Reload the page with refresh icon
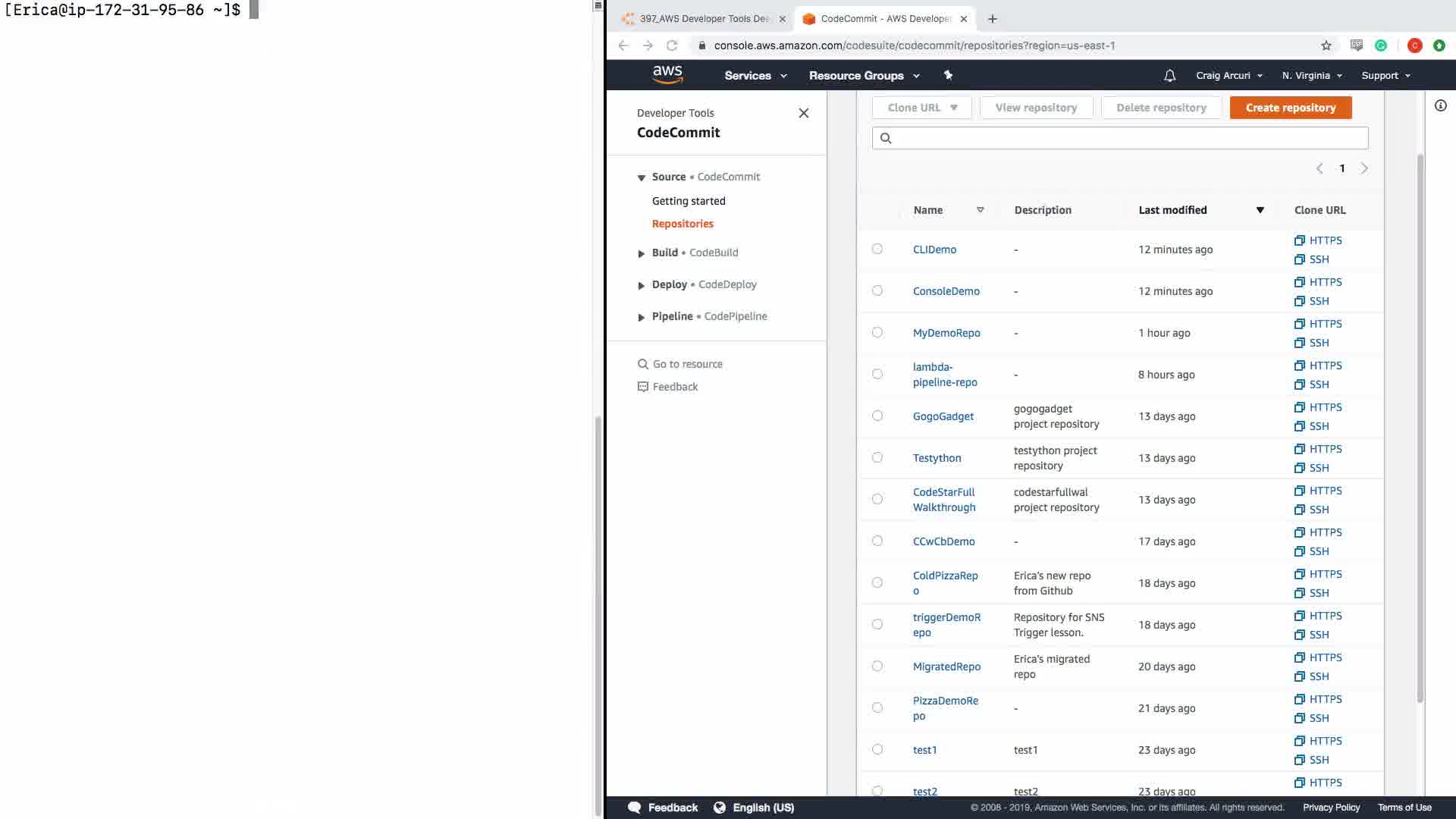Screen dimensions: 1456x819 click(671, 45)
